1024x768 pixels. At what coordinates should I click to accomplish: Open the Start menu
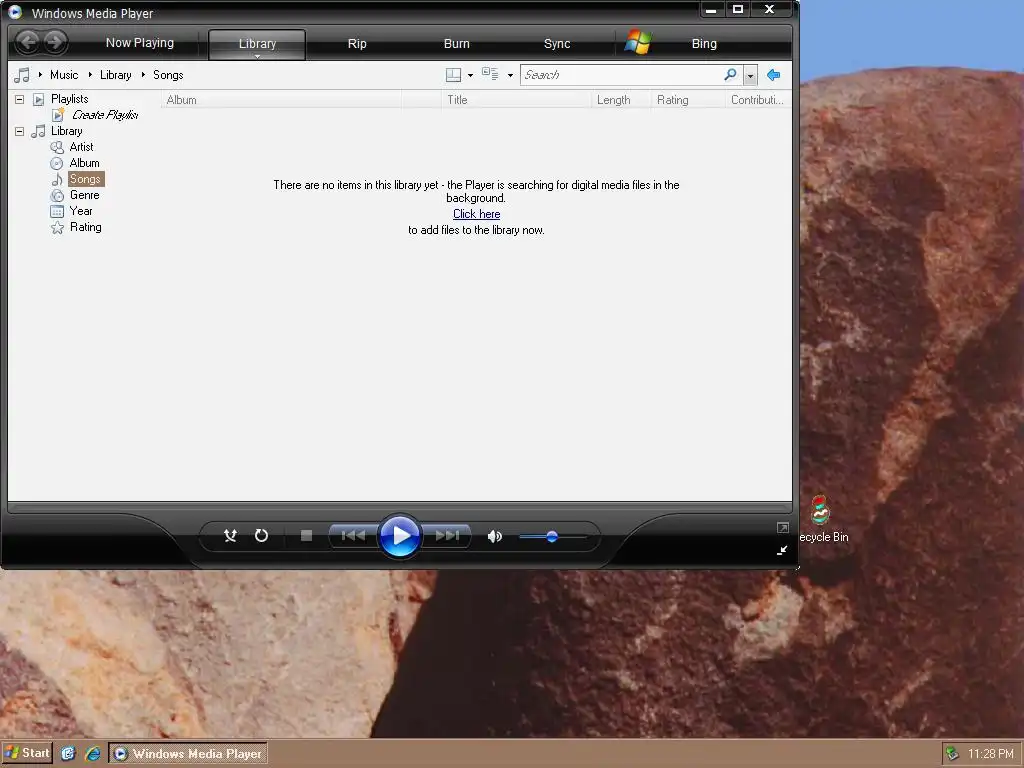click(27, 754)
